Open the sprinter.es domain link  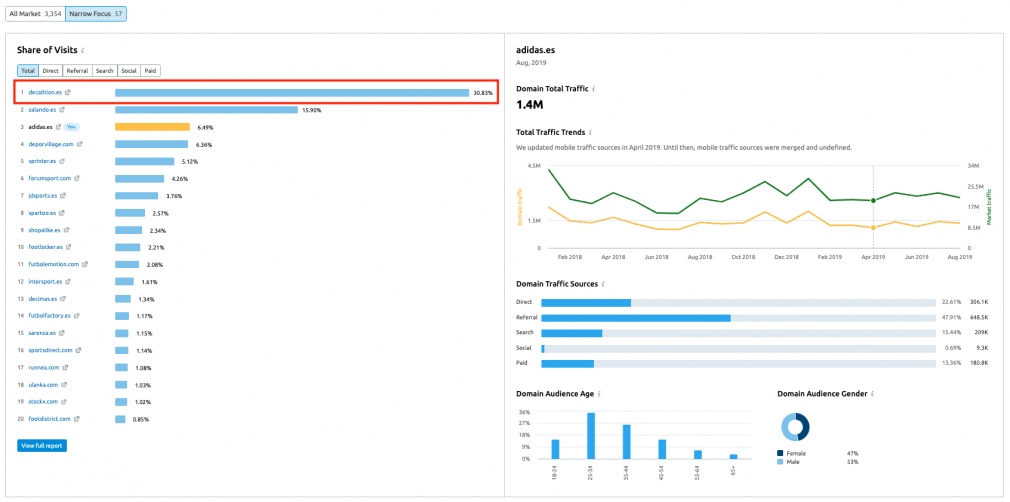[x=42, y=161]
